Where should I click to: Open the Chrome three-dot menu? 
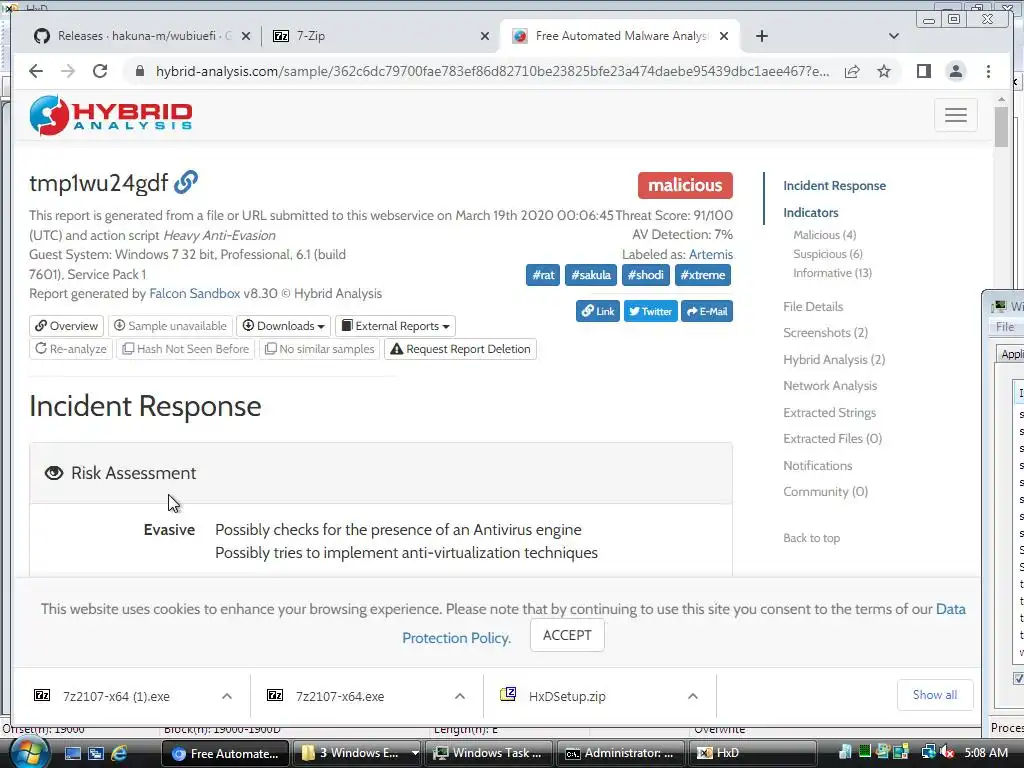coord(988,71)
